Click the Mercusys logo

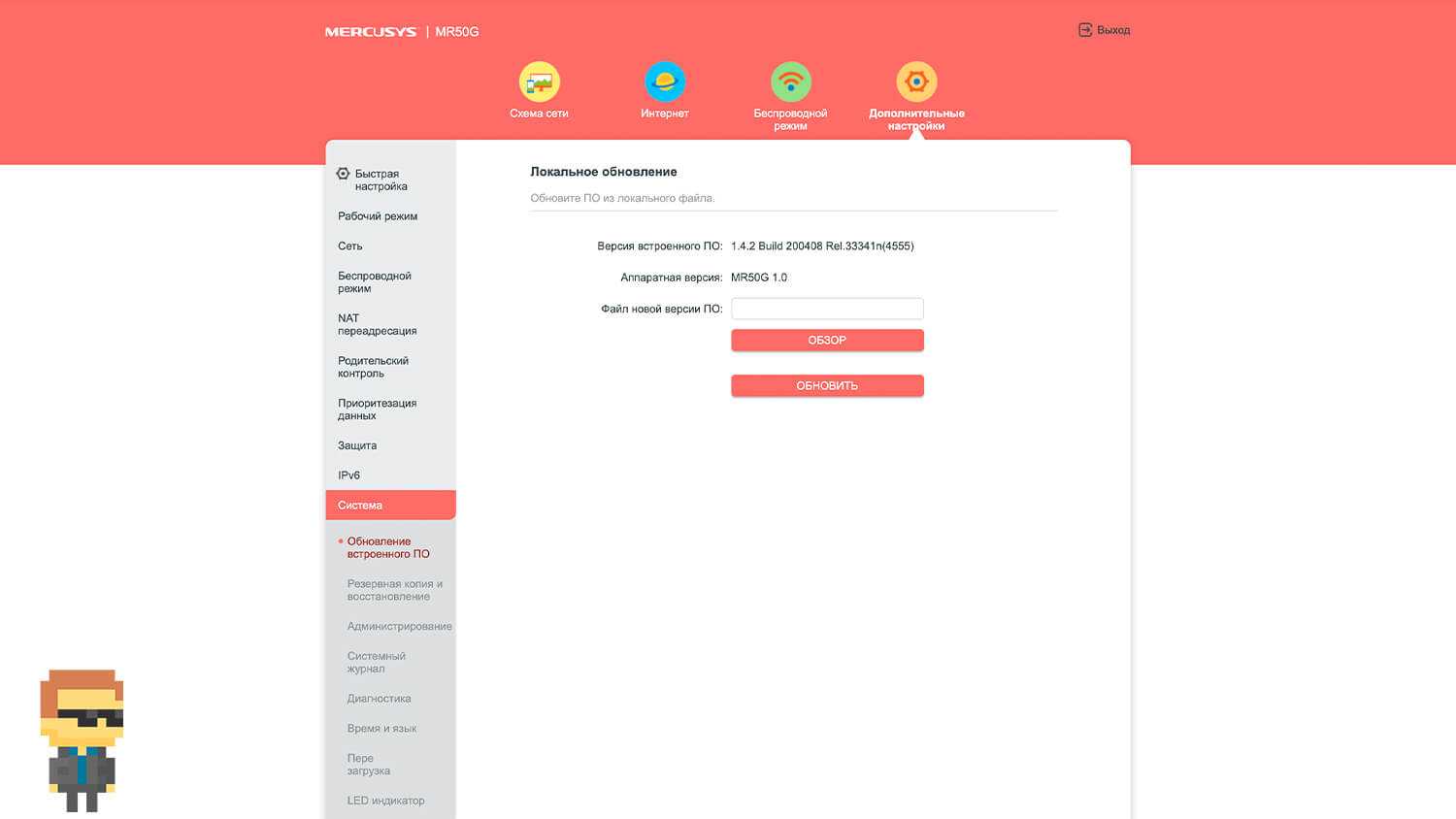(x=371, y=32)
